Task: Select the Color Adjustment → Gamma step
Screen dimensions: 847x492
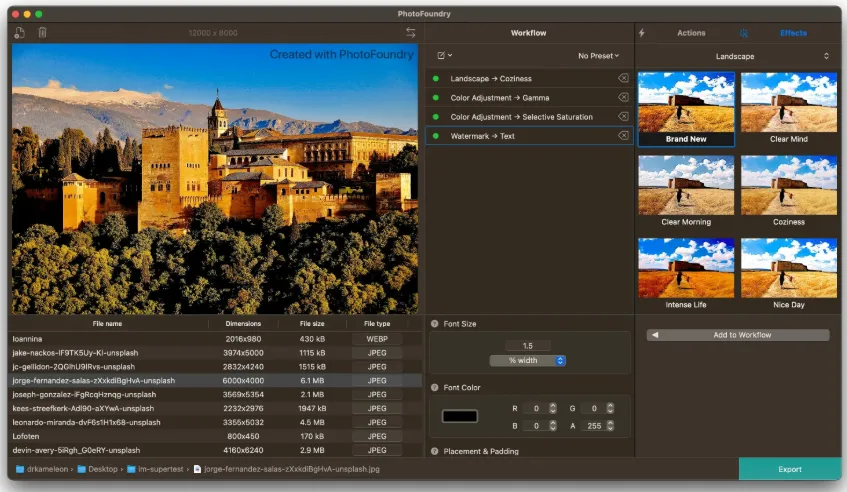Action: click(x=529, y=98)
